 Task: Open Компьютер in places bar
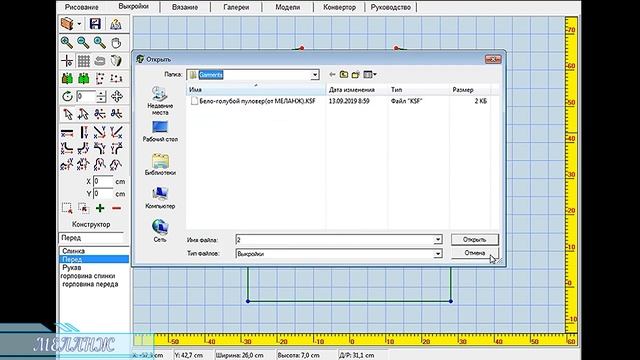160,198
